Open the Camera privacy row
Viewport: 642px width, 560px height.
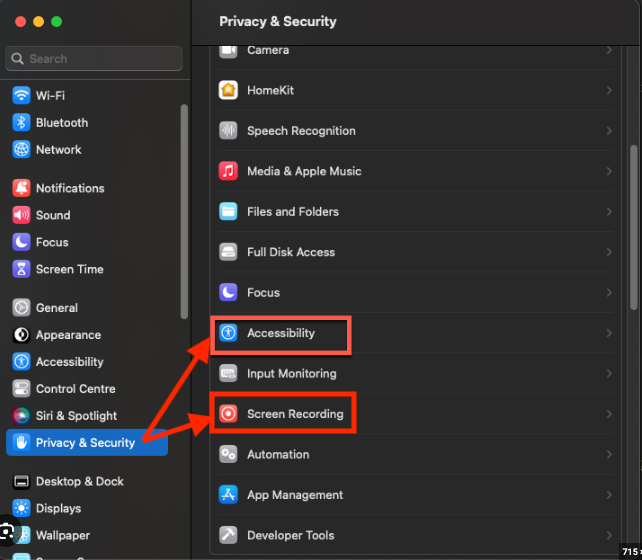click(x=416, y=56)
